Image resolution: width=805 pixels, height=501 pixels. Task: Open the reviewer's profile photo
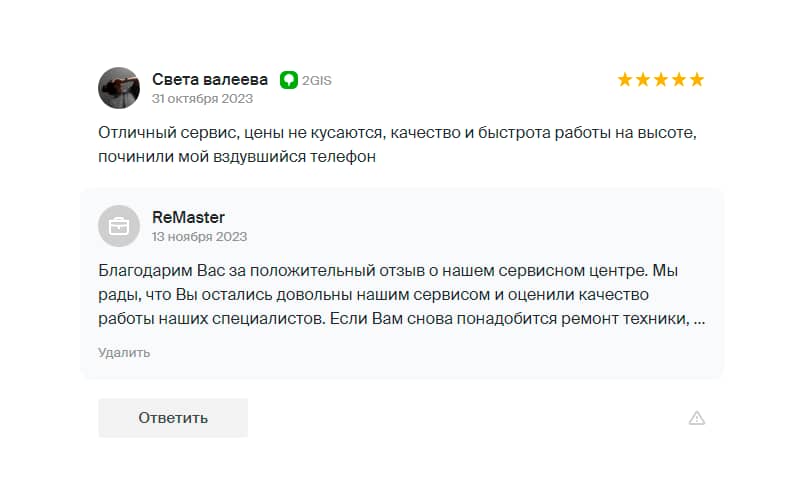tap(119, 88)
